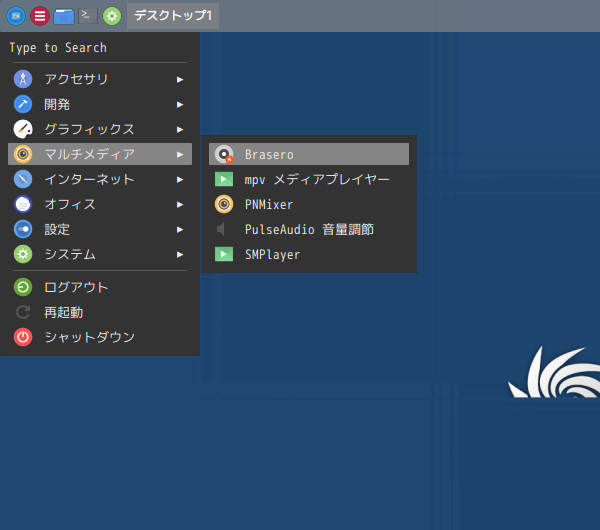Expand the アクセサリ submenu arrow

[x=180, y=80]
